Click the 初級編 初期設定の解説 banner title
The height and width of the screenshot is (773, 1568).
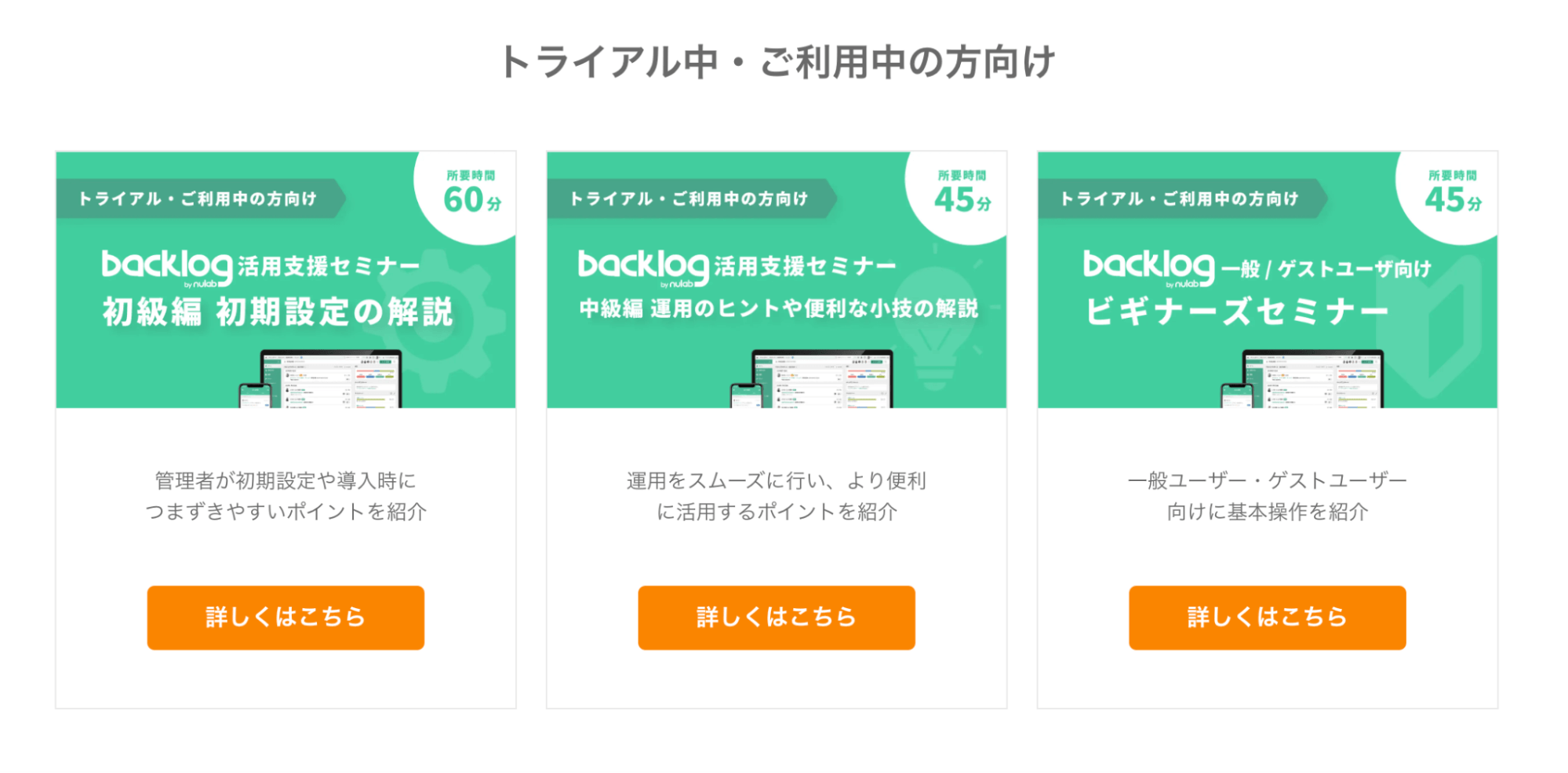pos(278,312)
